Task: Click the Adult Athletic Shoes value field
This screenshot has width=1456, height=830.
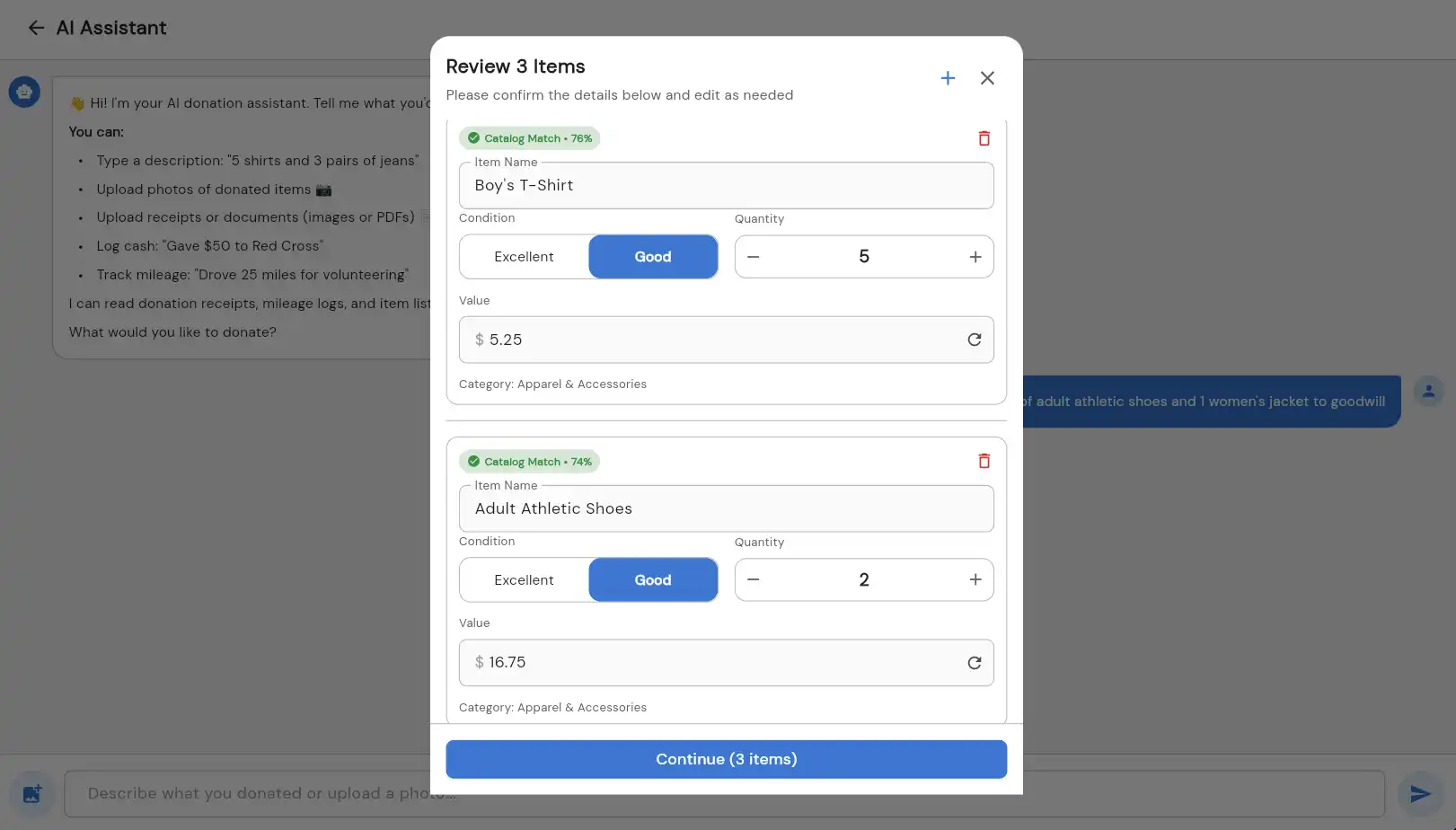Action: pos(714,663)
